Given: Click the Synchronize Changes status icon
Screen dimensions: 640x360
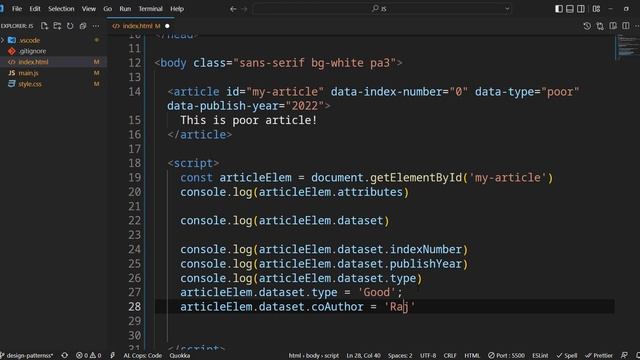Looking at the screenshot, I should [64, 356].
